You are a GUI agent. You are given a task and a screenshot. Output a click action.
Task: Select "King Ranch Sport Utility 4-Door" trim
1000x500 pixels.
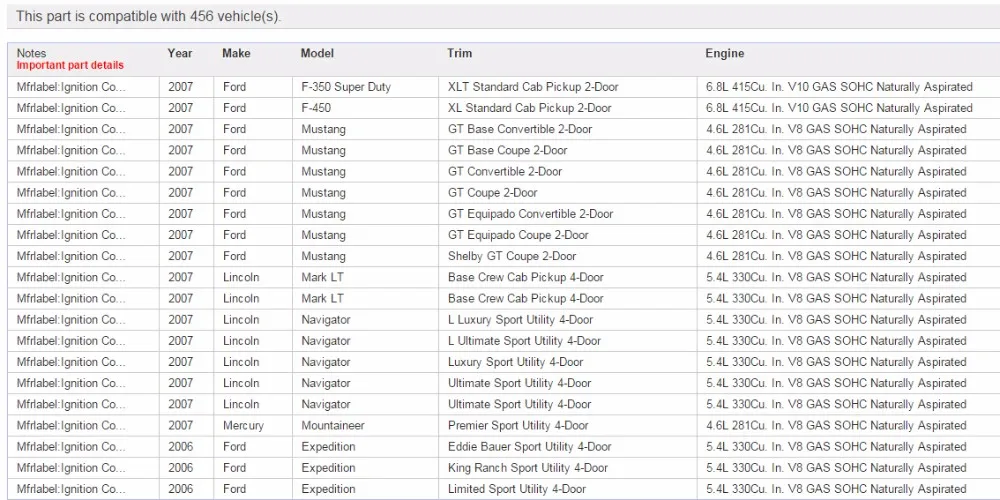coord(528,467)
